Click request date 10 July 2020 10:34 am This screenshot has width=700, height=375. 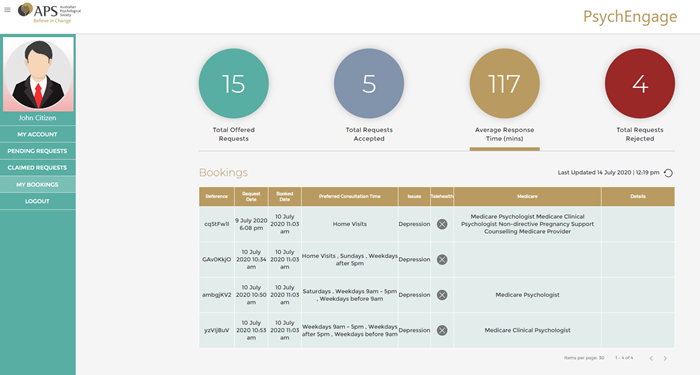pyautogui.click(x=251, y=259)
